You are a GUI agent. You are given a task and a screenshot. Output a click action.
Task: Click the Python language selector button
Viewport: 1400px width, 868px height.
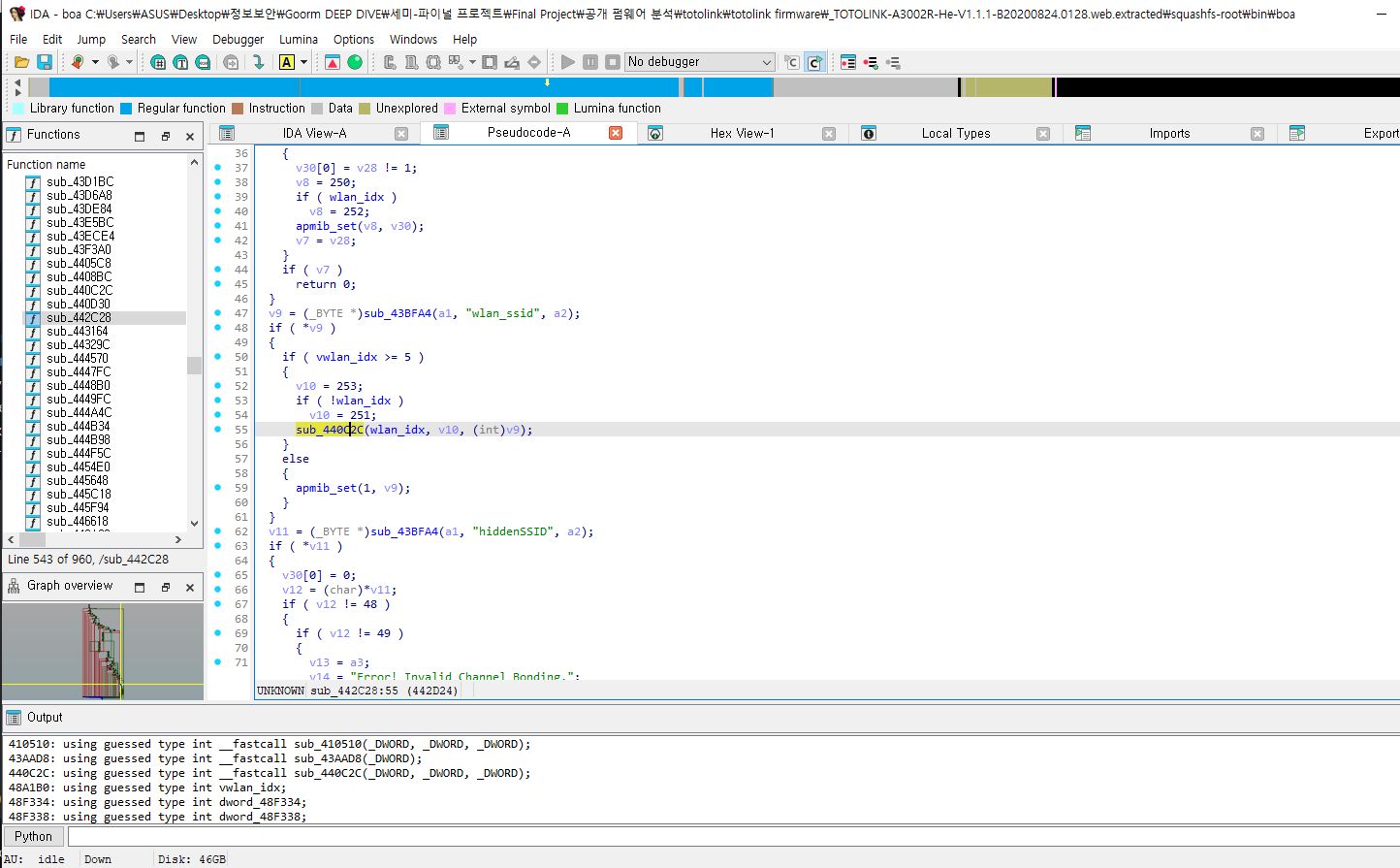pos(33,836)
